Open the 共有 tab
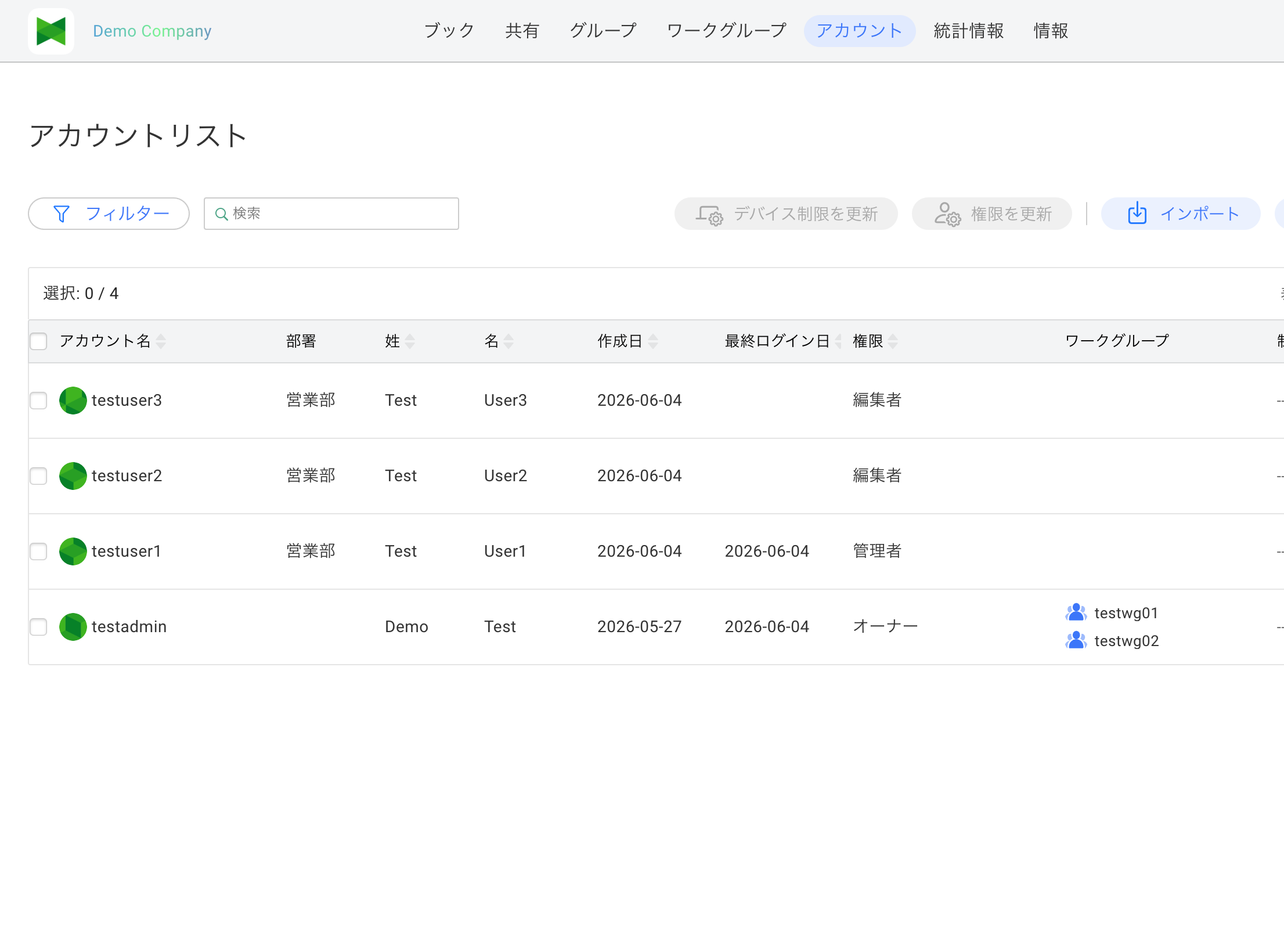The height and width of the screenshot is (952, 1284). click(522, 31)
